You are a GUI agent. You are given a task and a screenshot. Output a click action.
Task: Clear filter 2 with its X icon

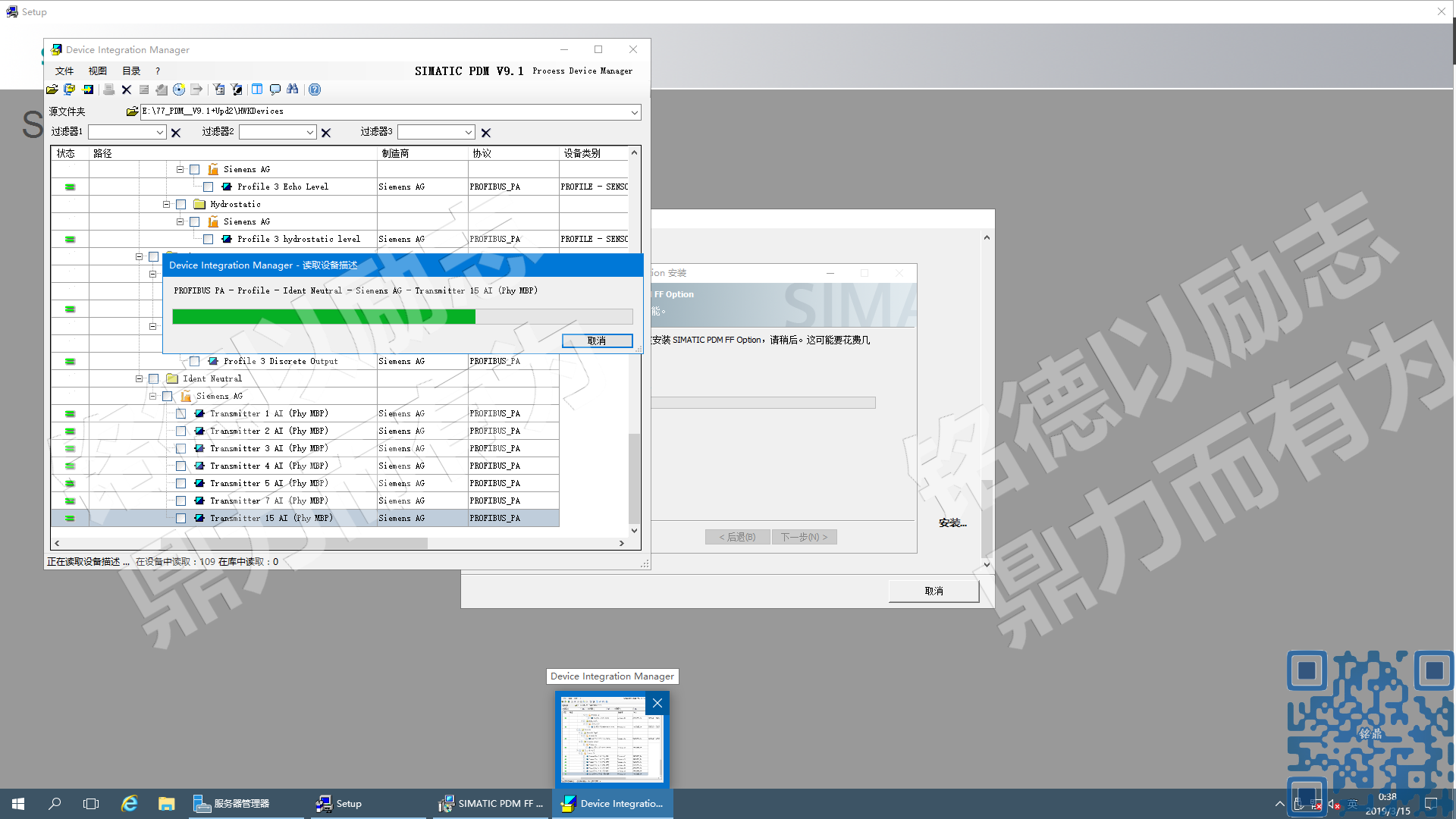(x=326, y=133)
